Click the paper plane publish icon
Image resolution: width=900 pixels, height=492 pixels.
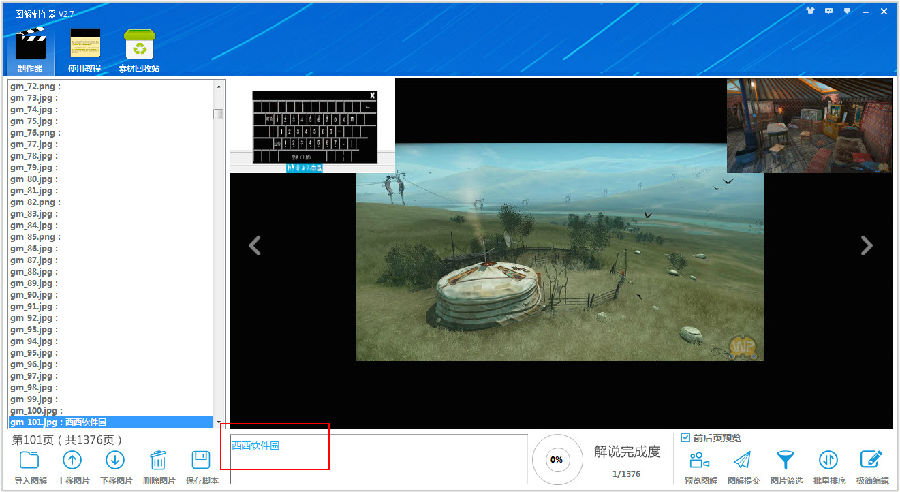743,460
